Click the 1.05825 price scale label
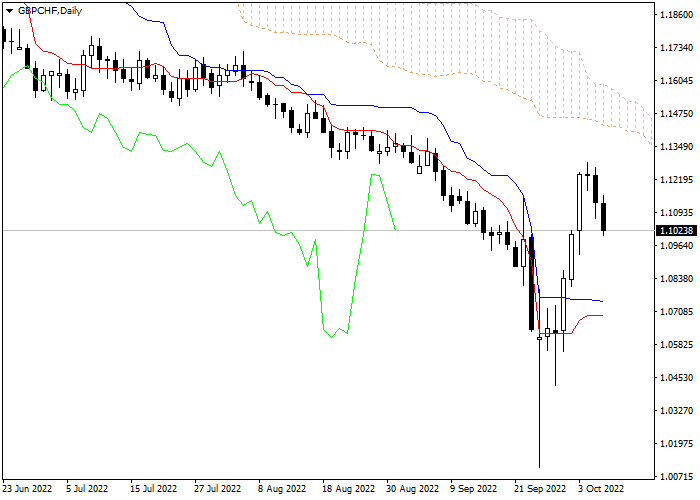The image size is (700, 500). click(677, 345)
